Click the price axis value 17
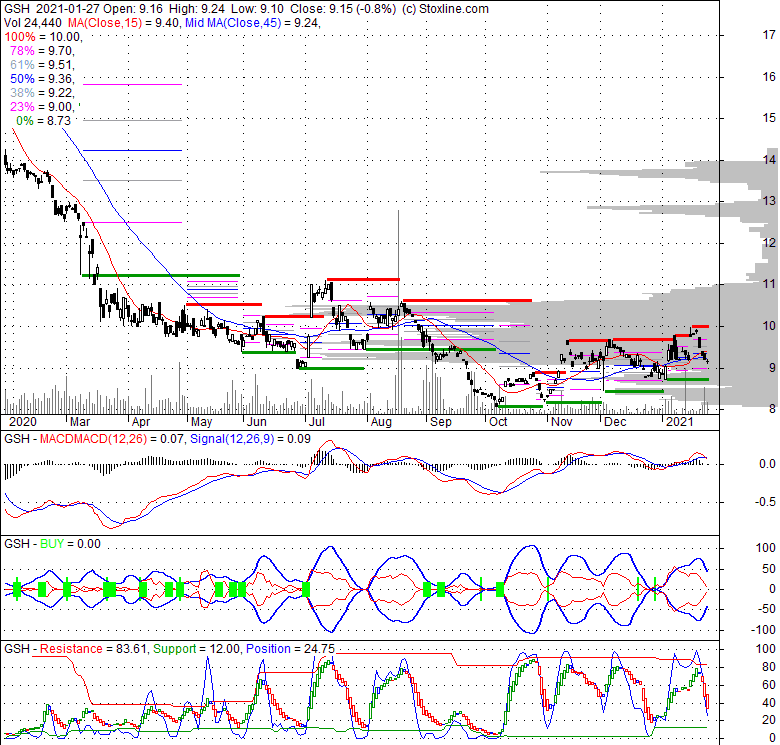This screenshot has width=780, height=745. coord(769,35)
